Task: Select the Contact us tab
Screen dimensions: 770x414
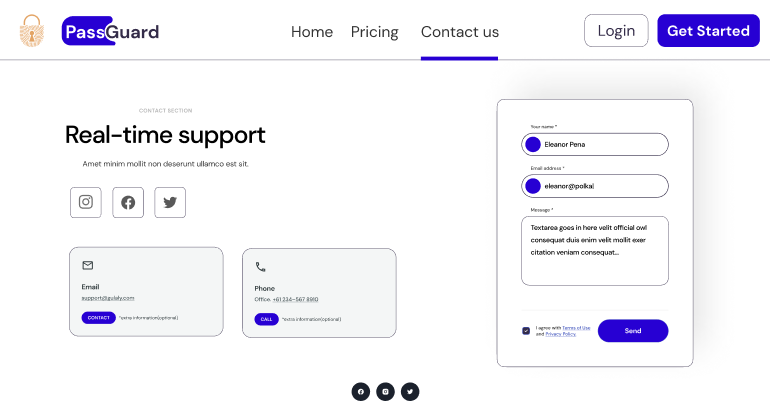Action: pos(460,32)
